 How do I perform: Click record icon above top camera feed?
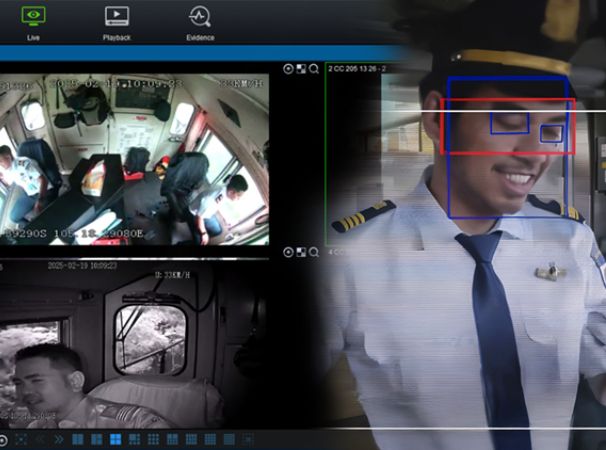[288, 69]
